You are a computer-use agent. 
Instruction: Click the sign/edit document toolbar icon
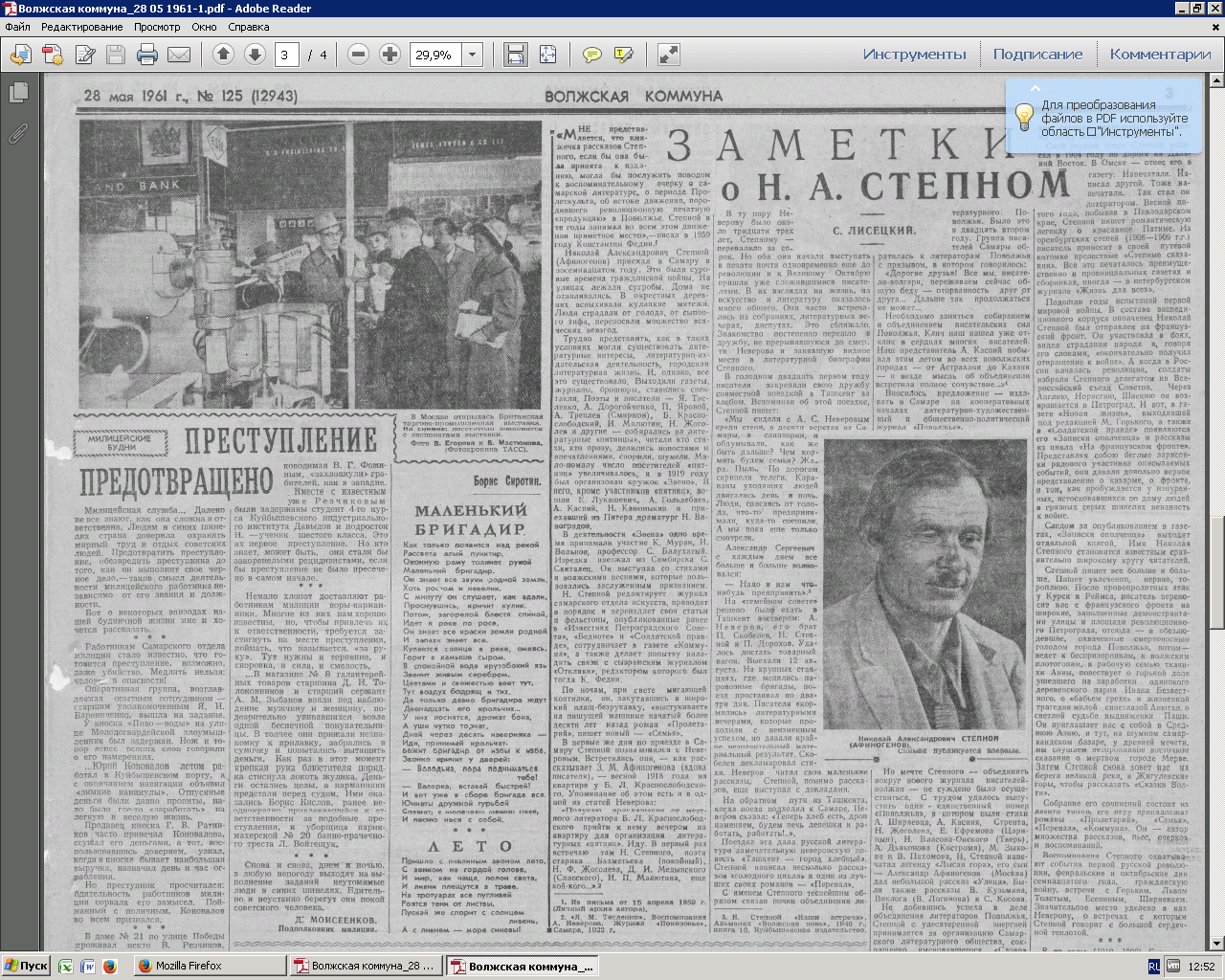coord(84,55)
